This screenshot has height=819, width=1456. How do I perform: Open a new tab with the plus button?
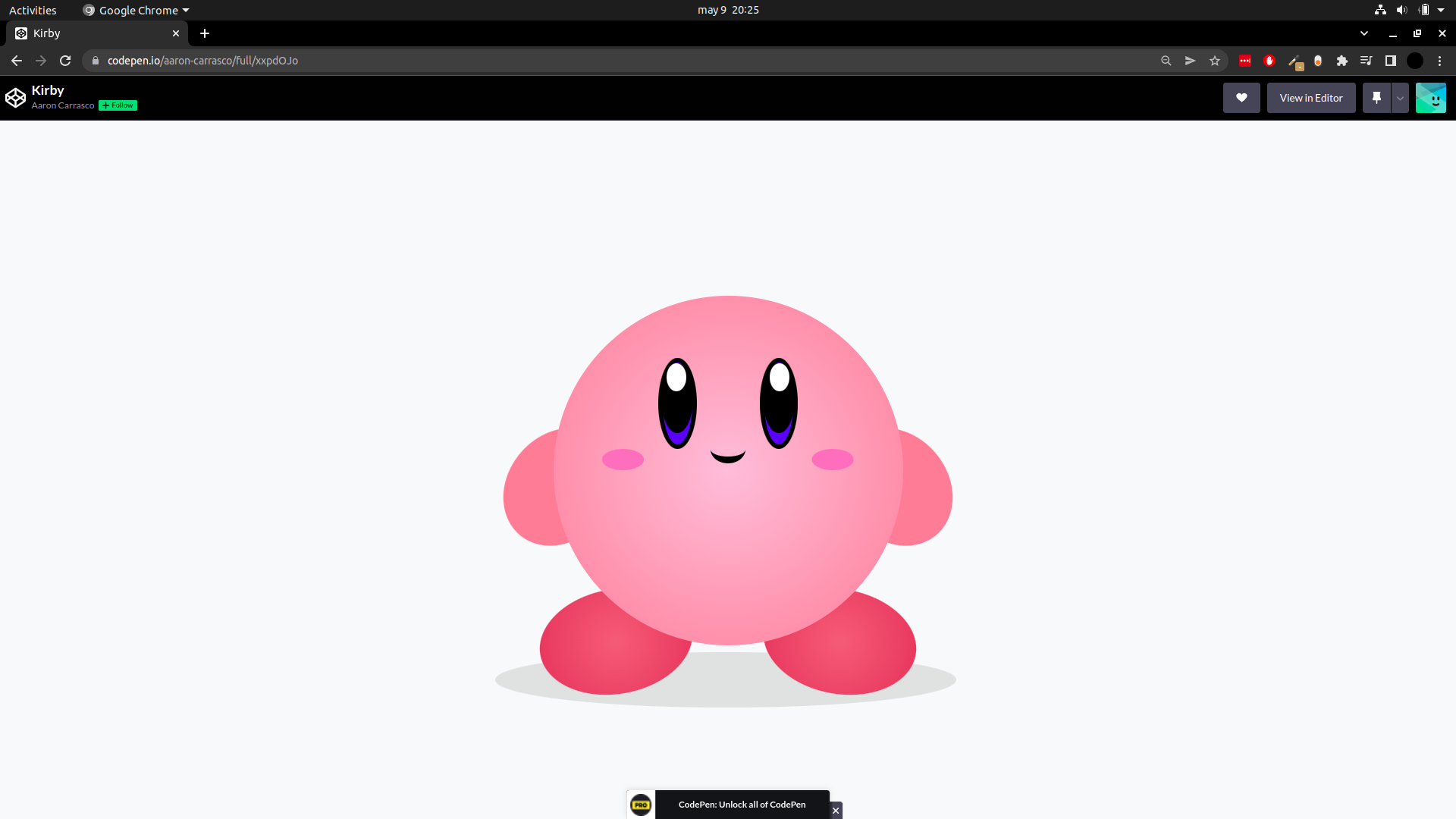[205, 33]
